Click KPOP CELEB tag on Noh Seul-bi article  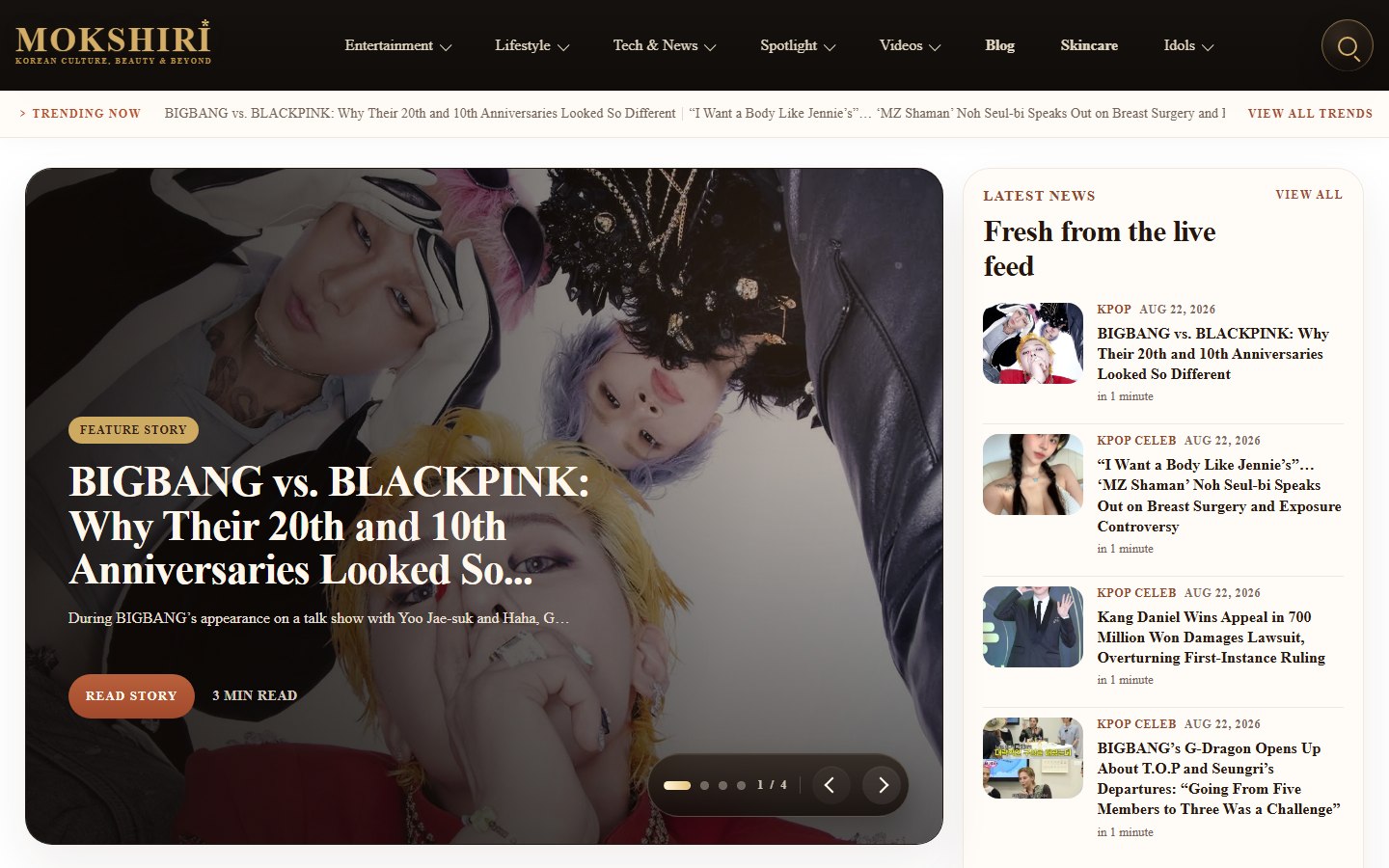click(x=1136, y=441)
